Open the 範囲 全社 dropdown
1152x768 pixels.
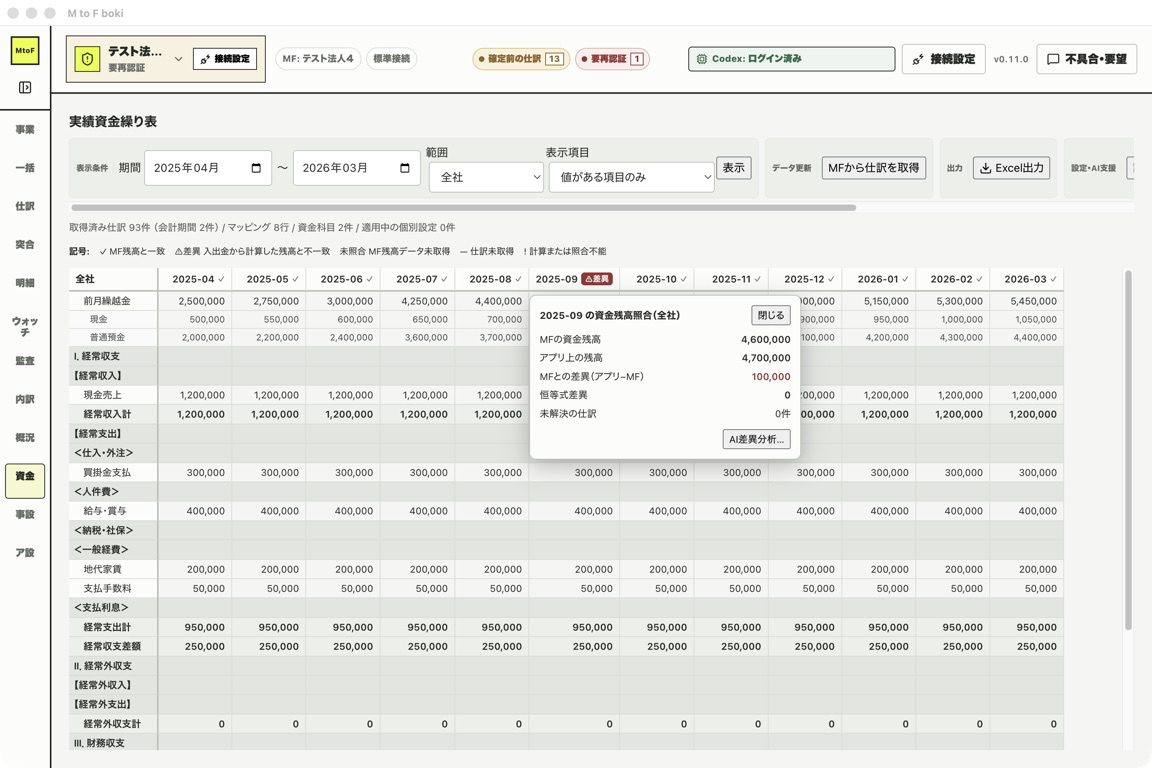[486, 177]
